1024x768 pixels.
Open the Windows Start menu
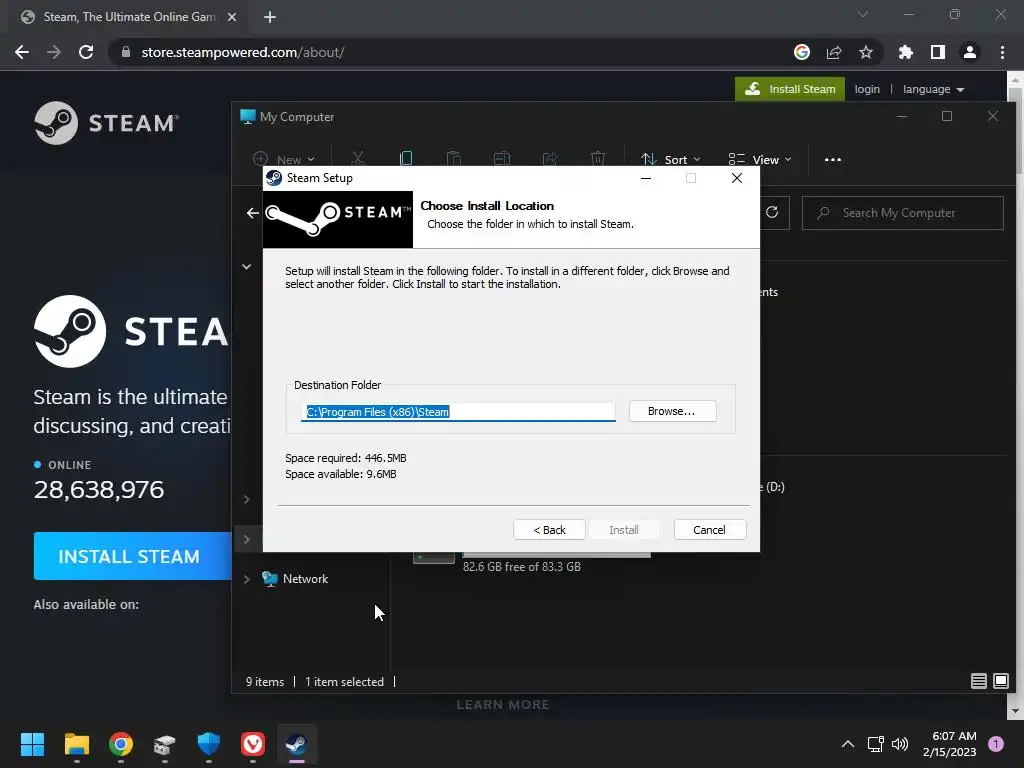[32, 744]
